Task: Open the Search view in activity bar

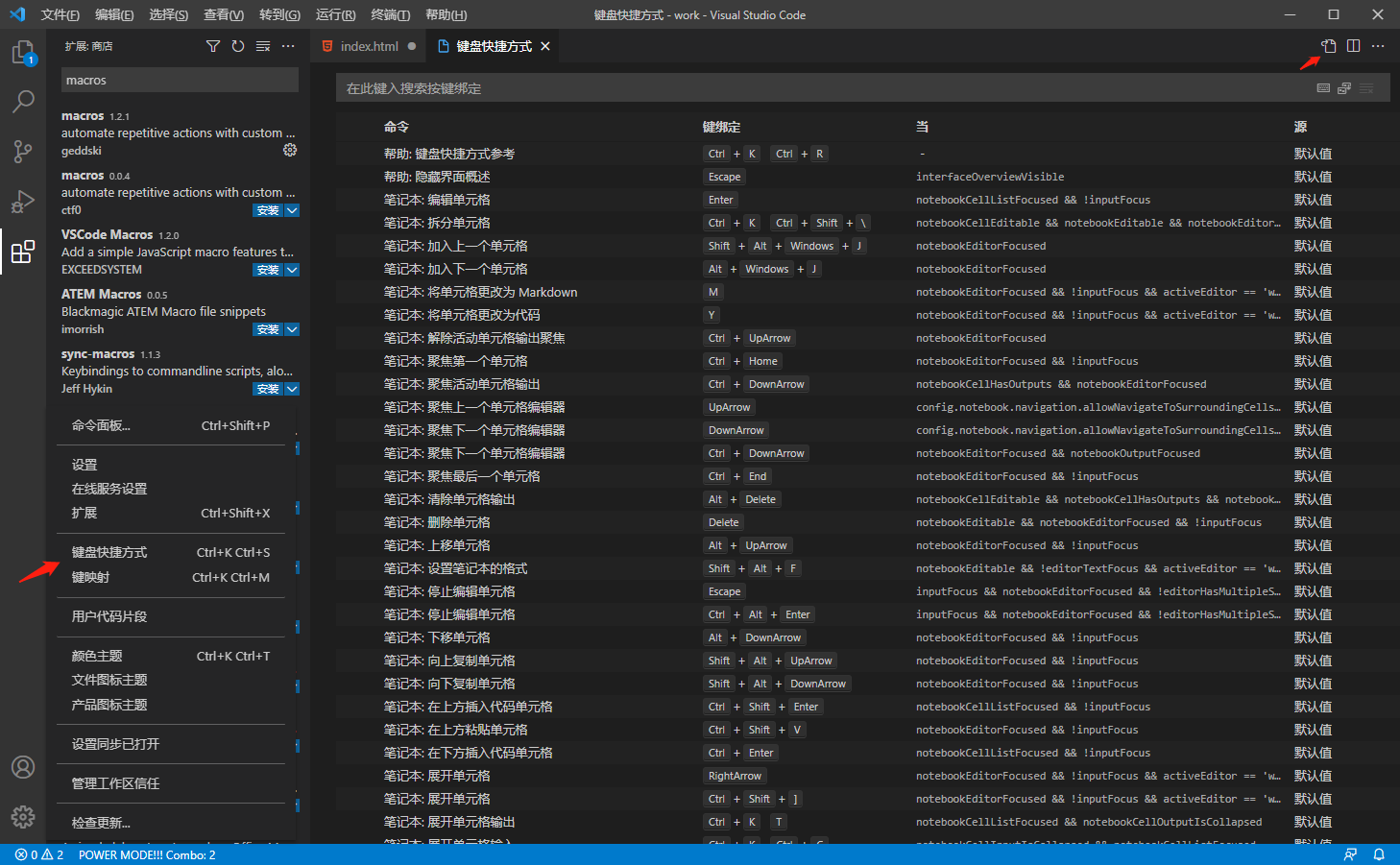Action: coord(23,101)
